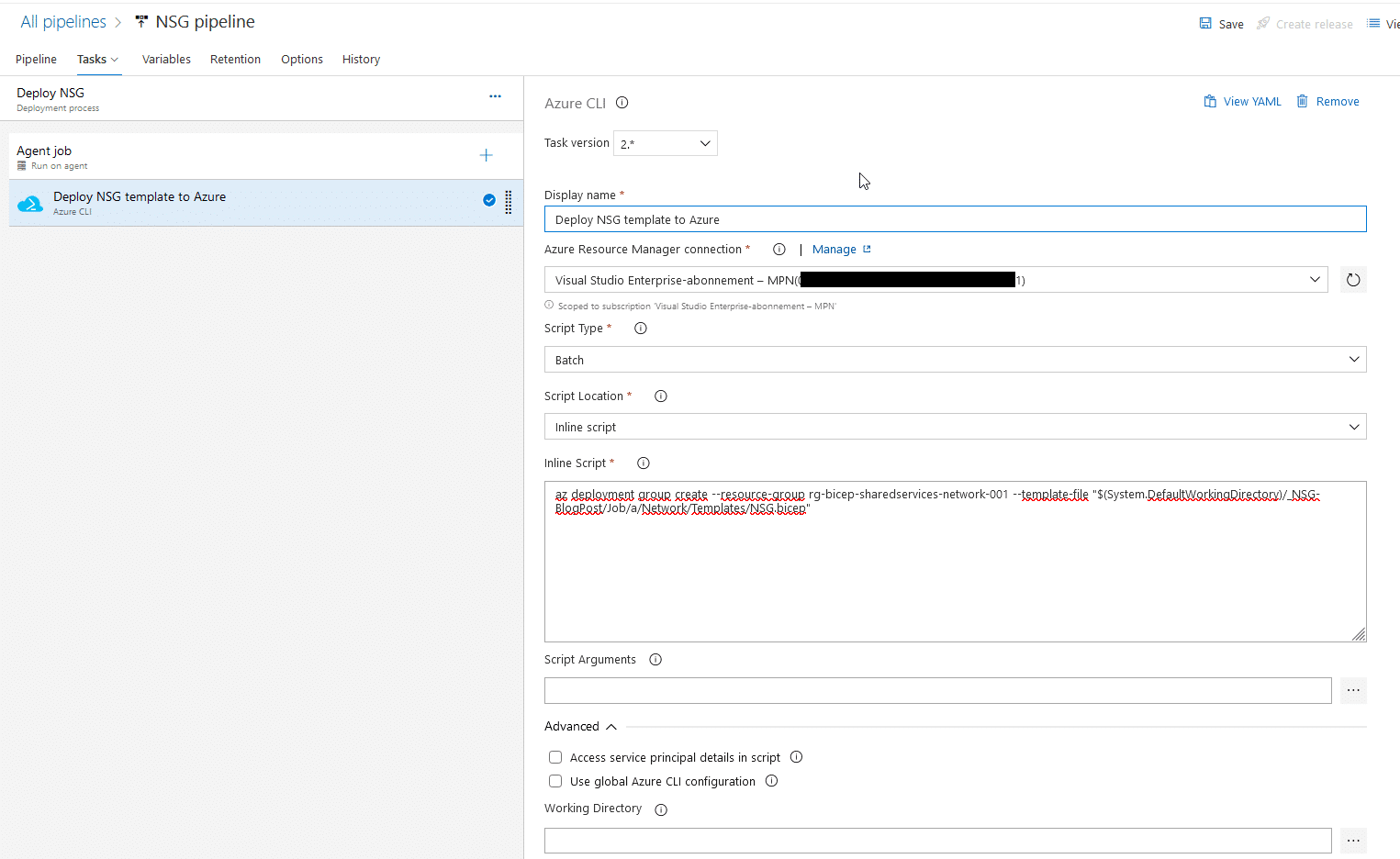
Task: Click the Remove trash can icon
Action: (x=1302, y=101)
